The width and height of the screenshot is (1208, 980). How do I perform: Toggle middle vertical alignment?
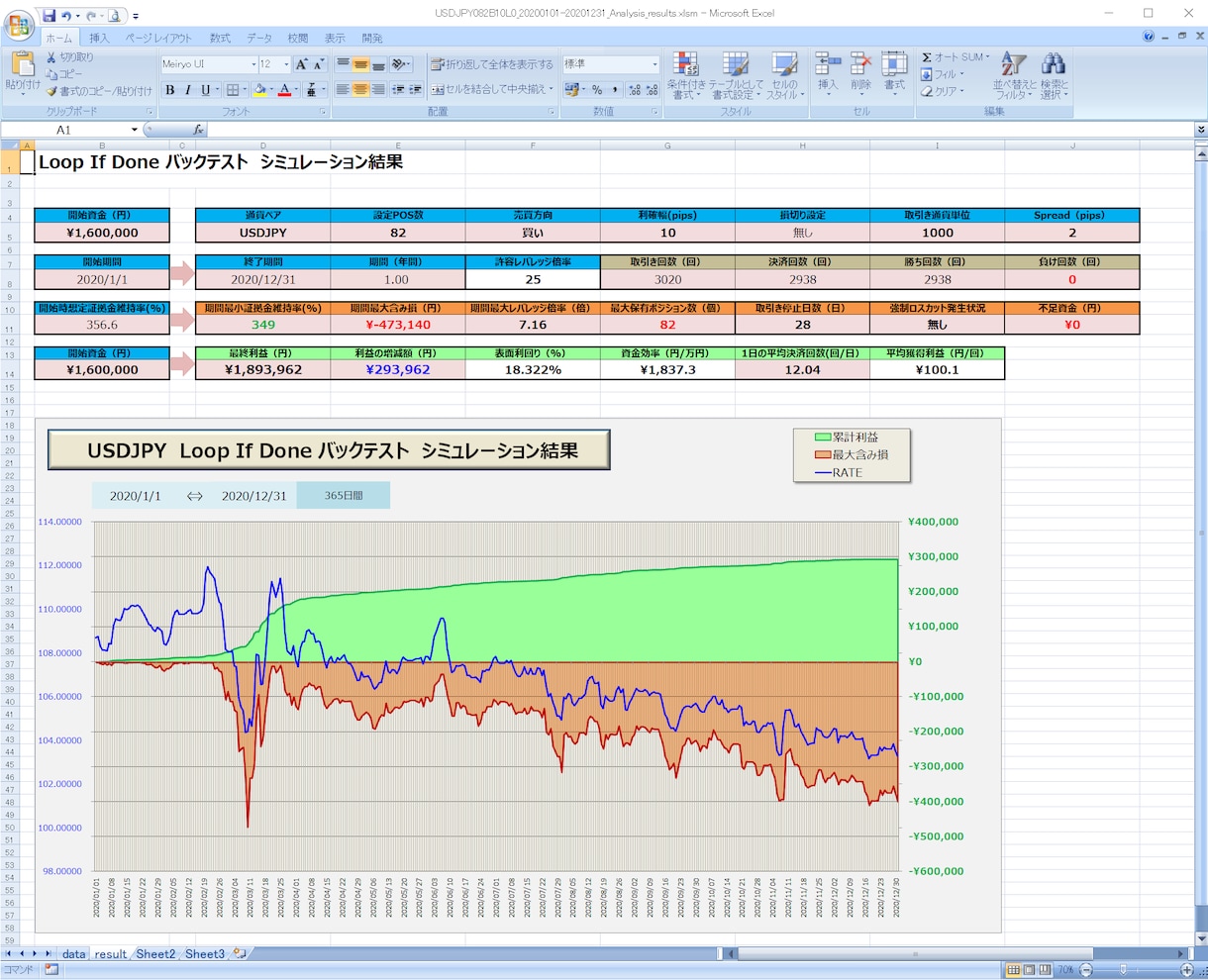pos(360,64)
